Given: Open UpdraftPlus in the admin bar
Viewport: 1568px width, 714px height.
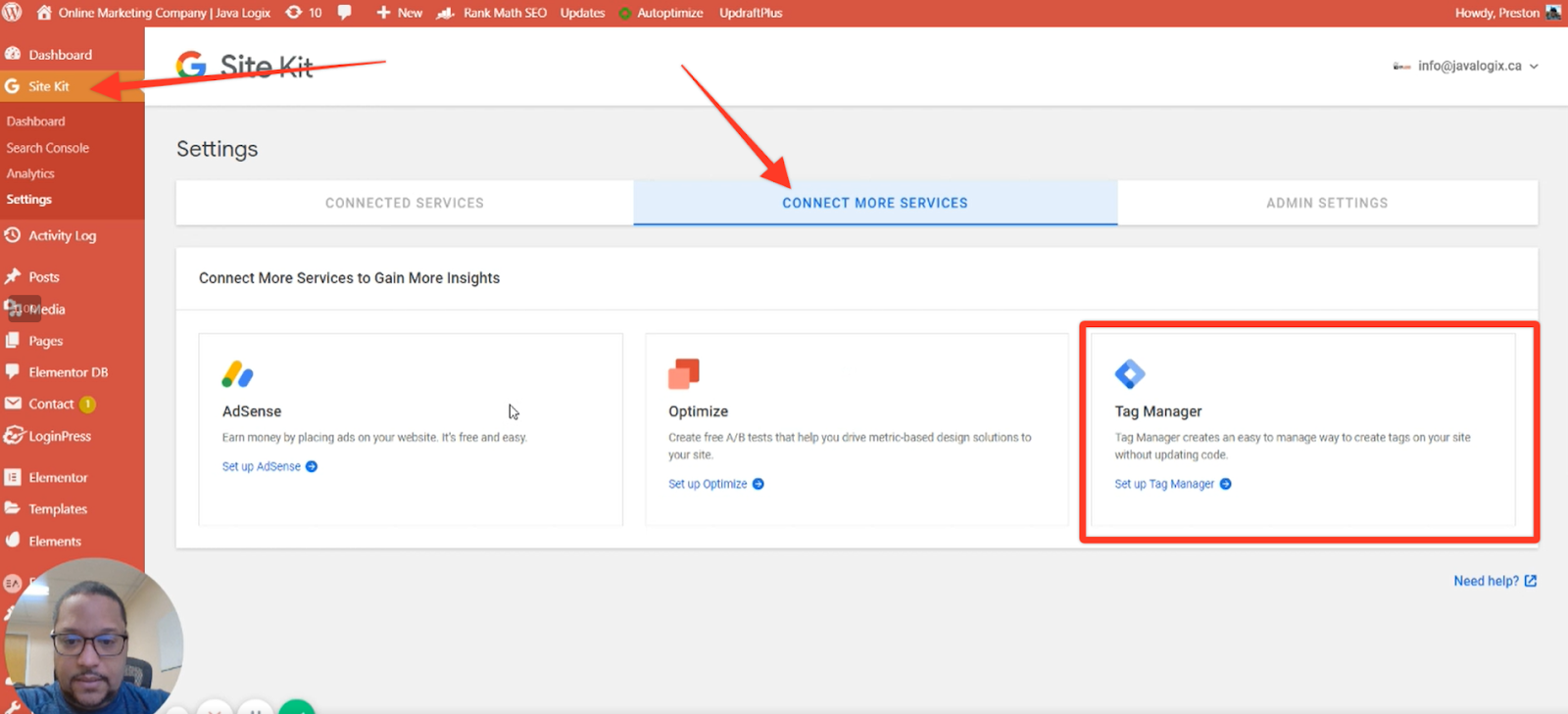Looking at the screenshot, I should coord(751,13).
